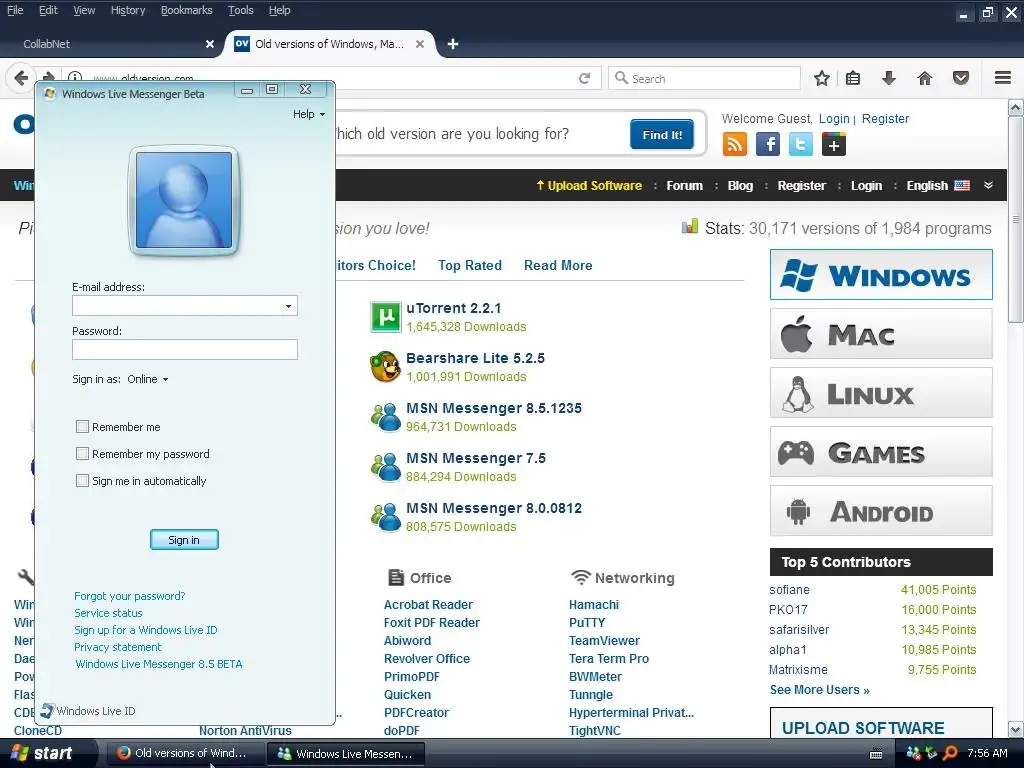Open Firefox bookmarks list icon

[x=853, y=78]
